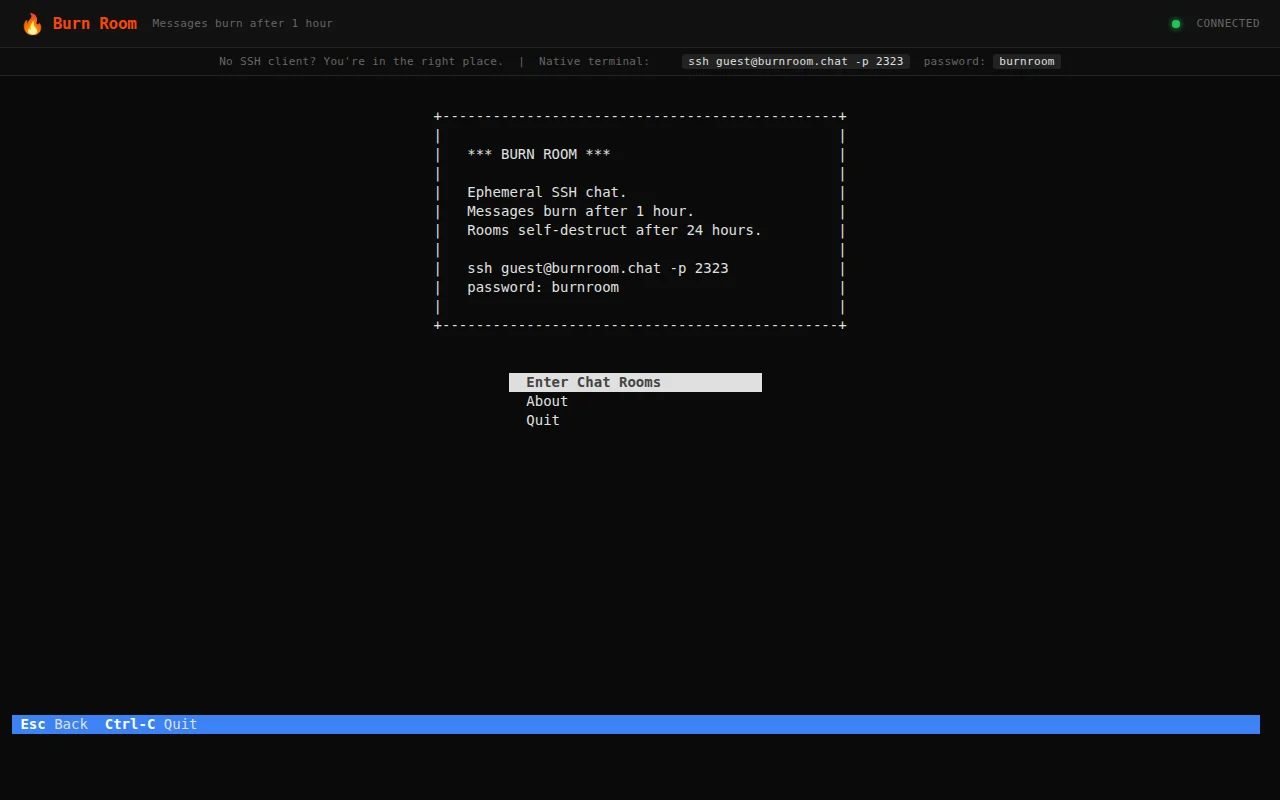Select Enter Chat Rooms menu option

click(x=635, y=382)
